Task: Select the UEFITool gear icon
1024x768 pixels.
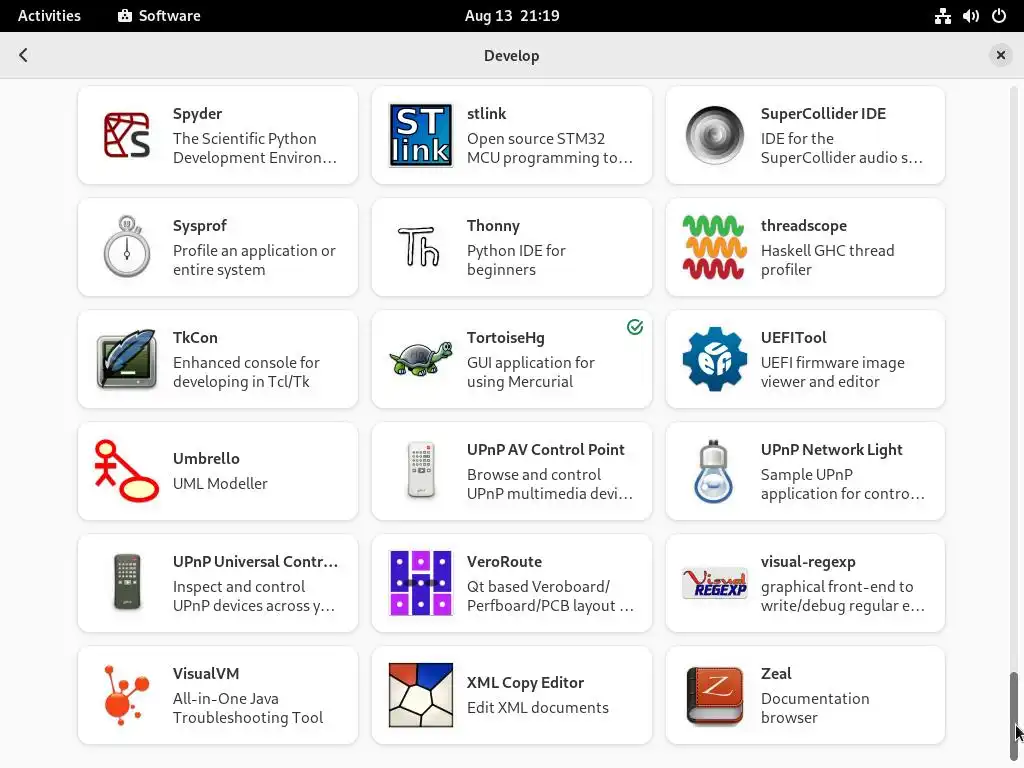Action: click(715, 359)
